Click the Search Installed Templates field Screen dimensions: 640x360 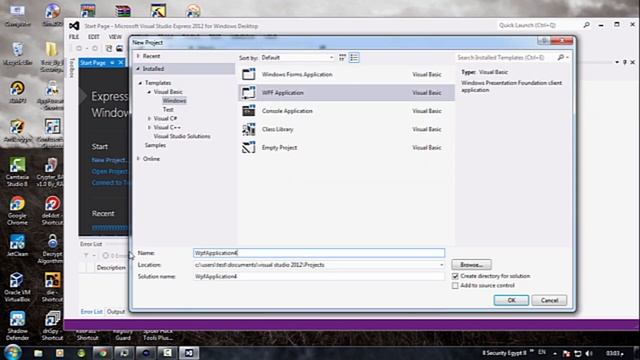pyautogui.click(x=506, y=58)
